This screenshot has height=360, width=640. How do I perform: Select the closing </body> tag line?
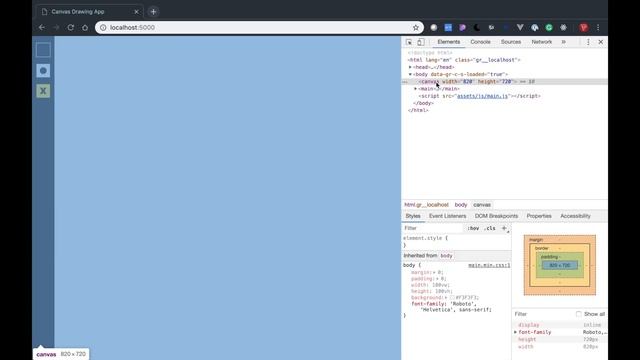423,103
